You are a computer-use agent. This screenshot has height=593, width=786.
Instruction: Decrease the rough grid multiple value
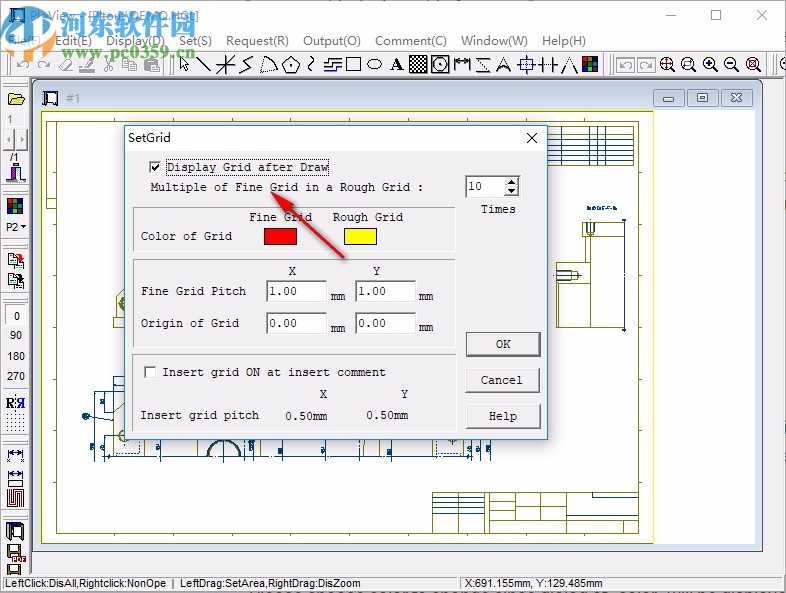click(511, 191)
